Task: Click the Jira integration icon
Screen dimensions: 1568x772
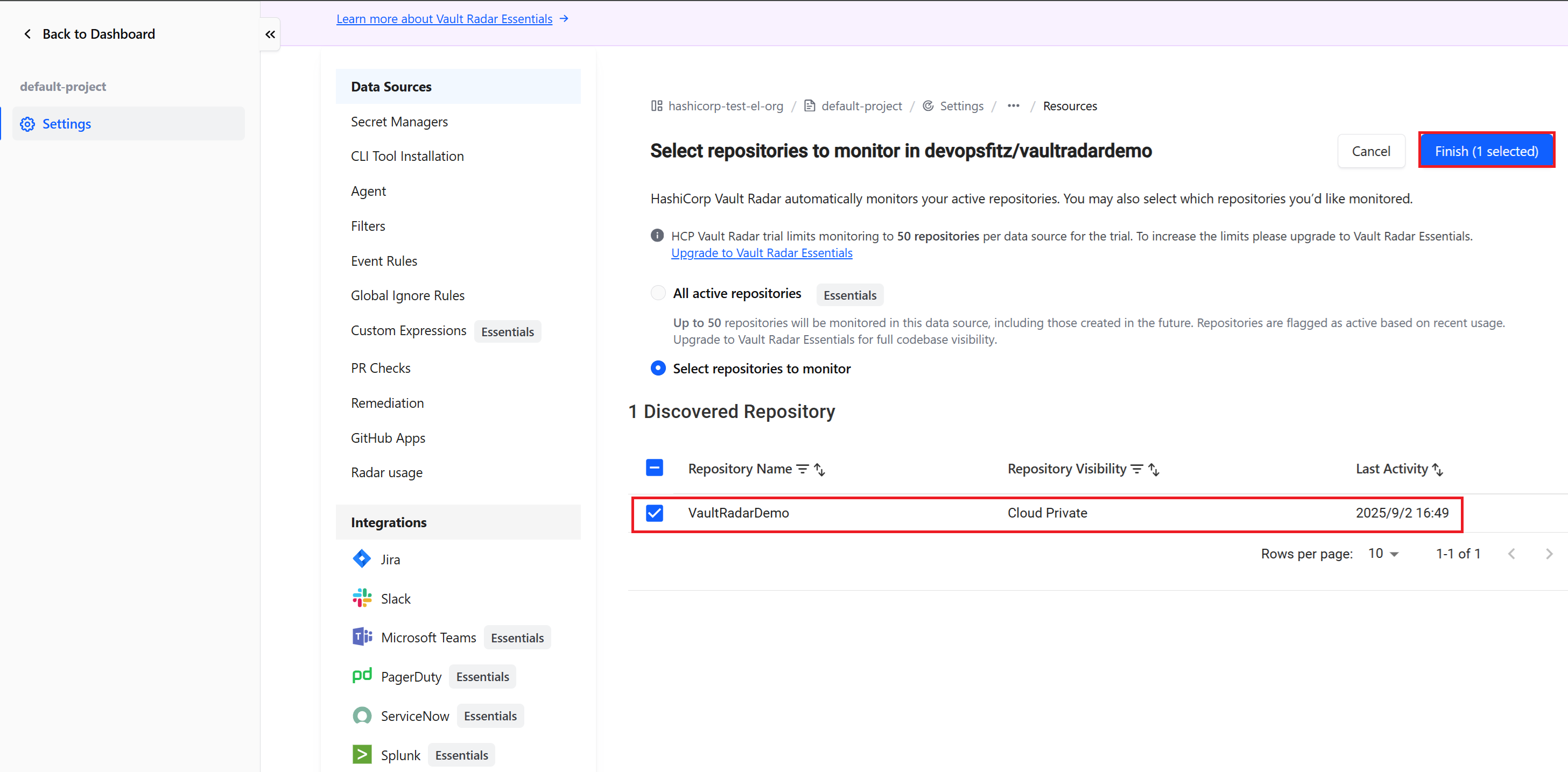Action: point(362,559)
